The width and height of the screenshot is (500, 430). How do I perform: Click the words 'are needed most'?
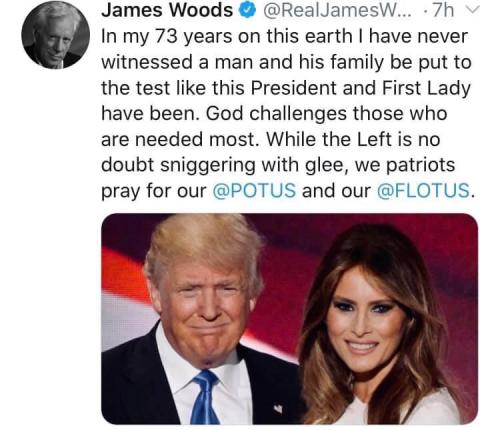pyautogui.click(x=180, y=139)
